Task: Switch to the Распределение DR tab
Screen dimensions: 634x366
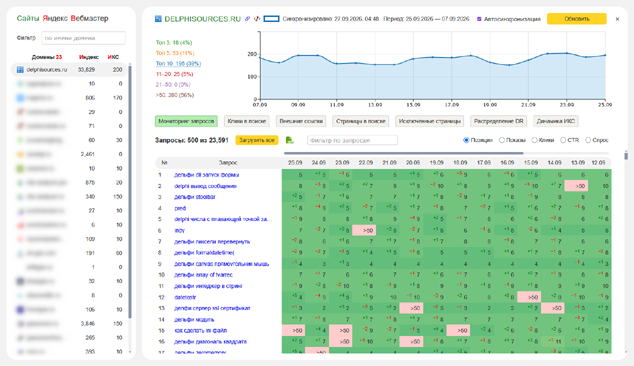Action: [499, 121]
